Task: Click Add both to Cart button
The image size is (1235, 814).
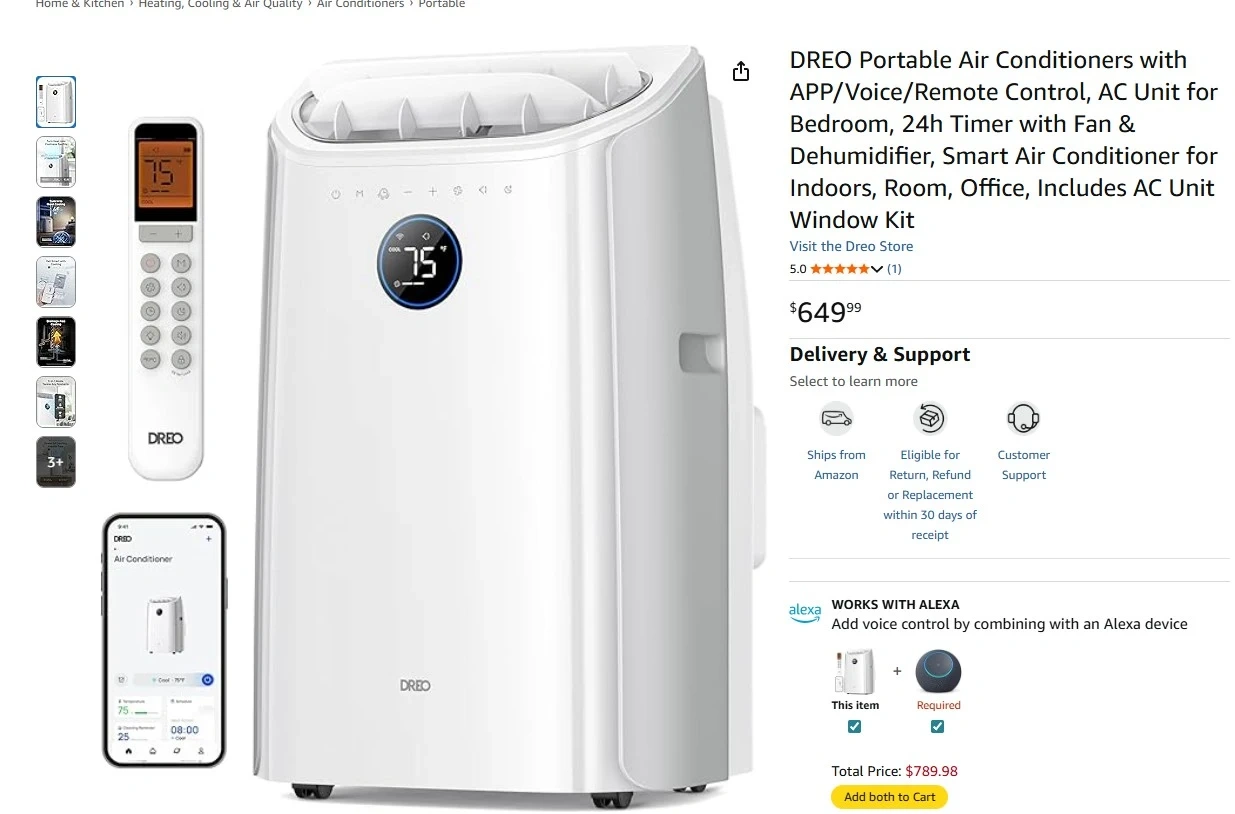Action: [889, 797]
